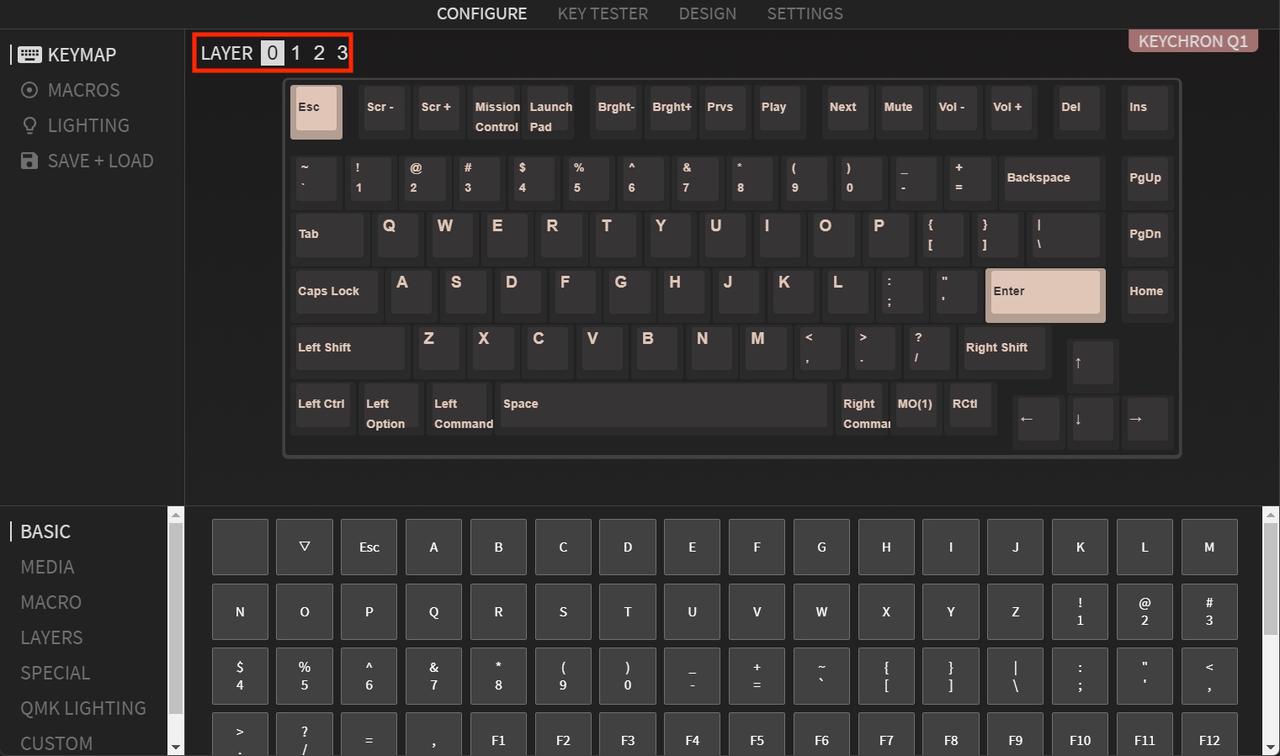Click the down arrow on the key picker scrollbar
The width and height of the screenshot is (1280, 756).
click(175, 746)
